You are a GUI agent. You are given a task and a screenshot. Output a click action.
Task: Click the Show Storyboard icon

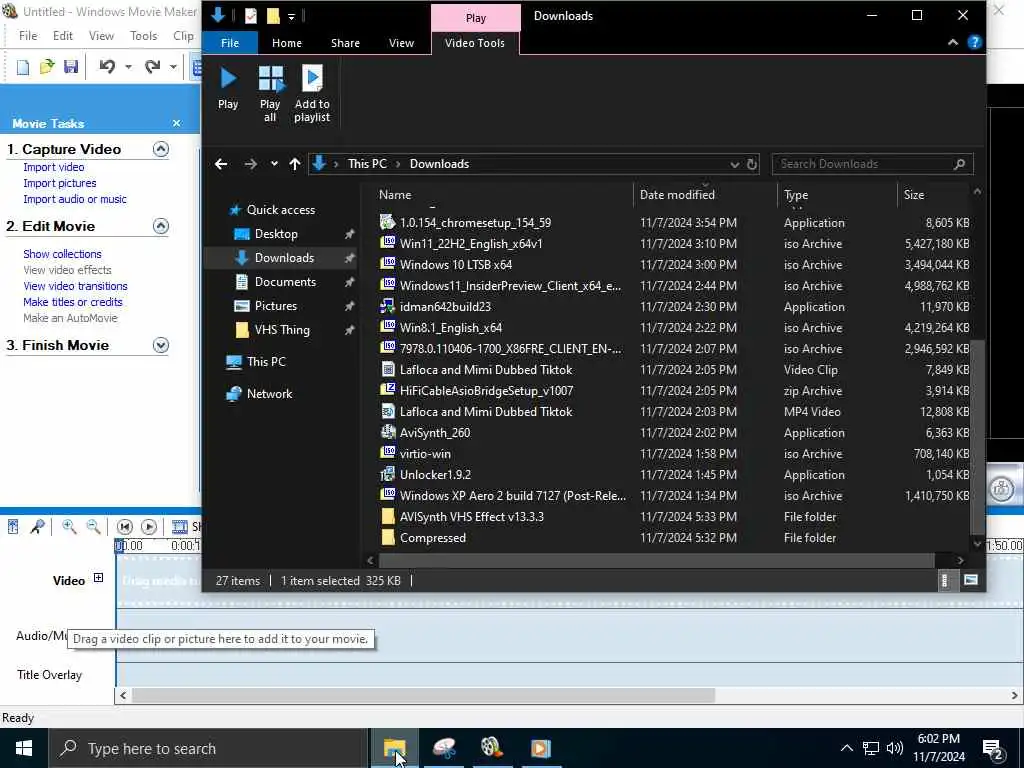point(179,527)
